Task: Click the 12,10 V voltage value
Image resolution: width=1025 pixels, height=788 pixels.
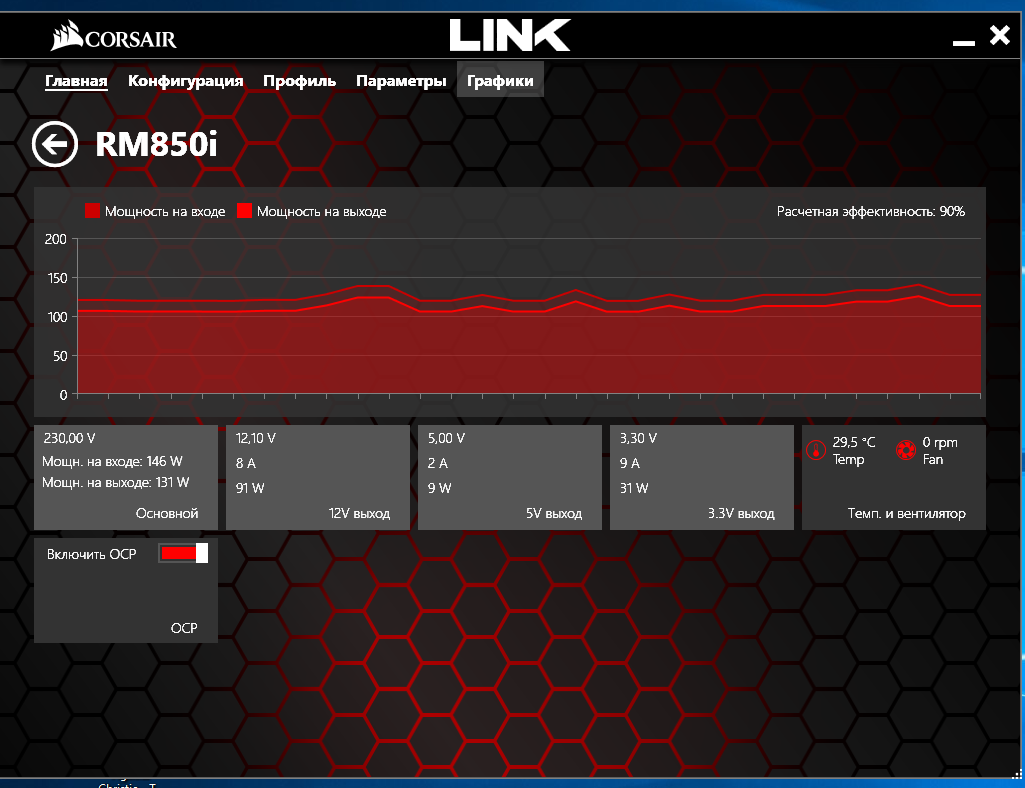Action: [256, 438]
